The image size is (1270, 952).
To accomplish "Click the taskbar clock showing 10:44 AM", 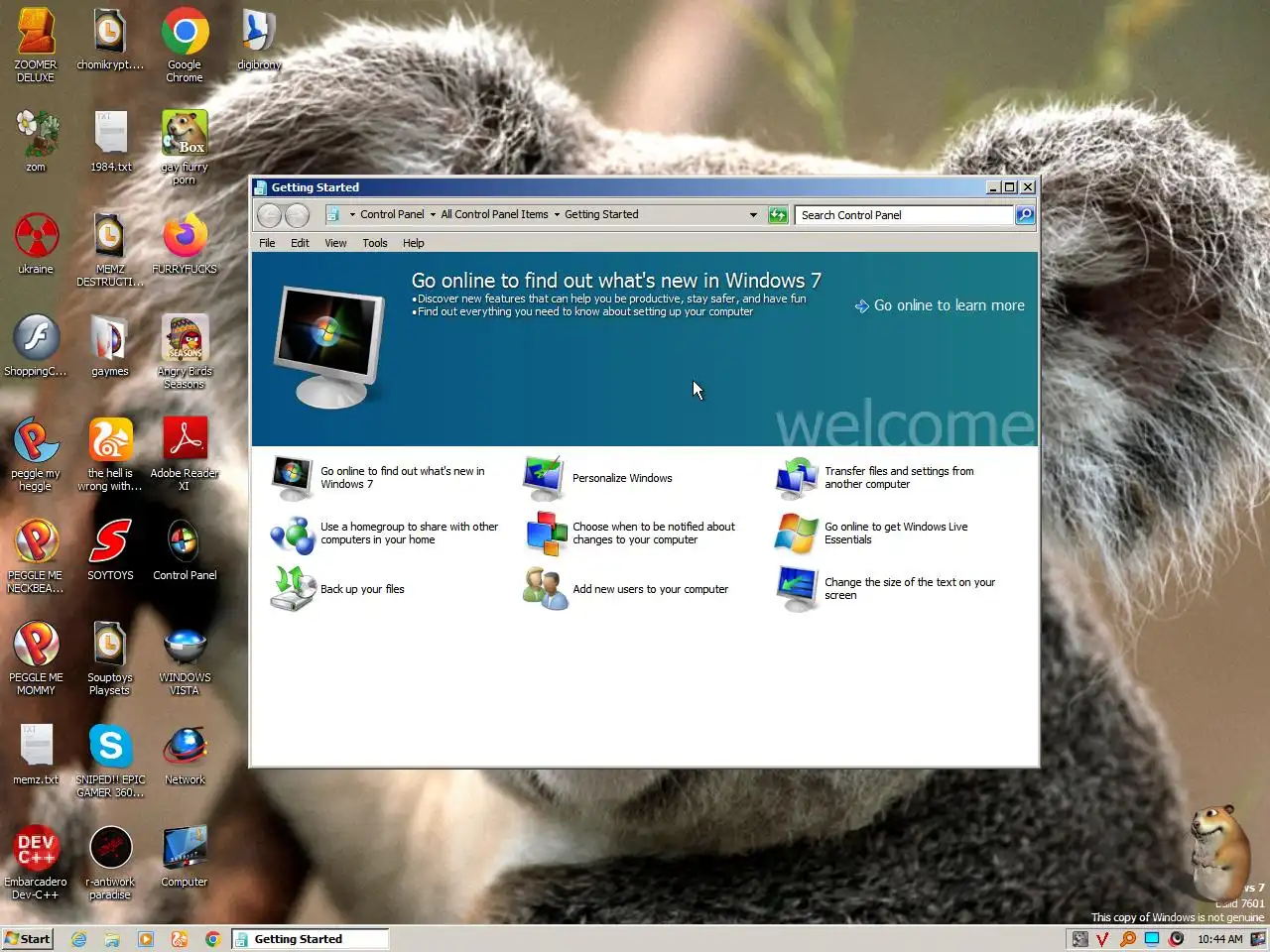I will (1219, 939).
